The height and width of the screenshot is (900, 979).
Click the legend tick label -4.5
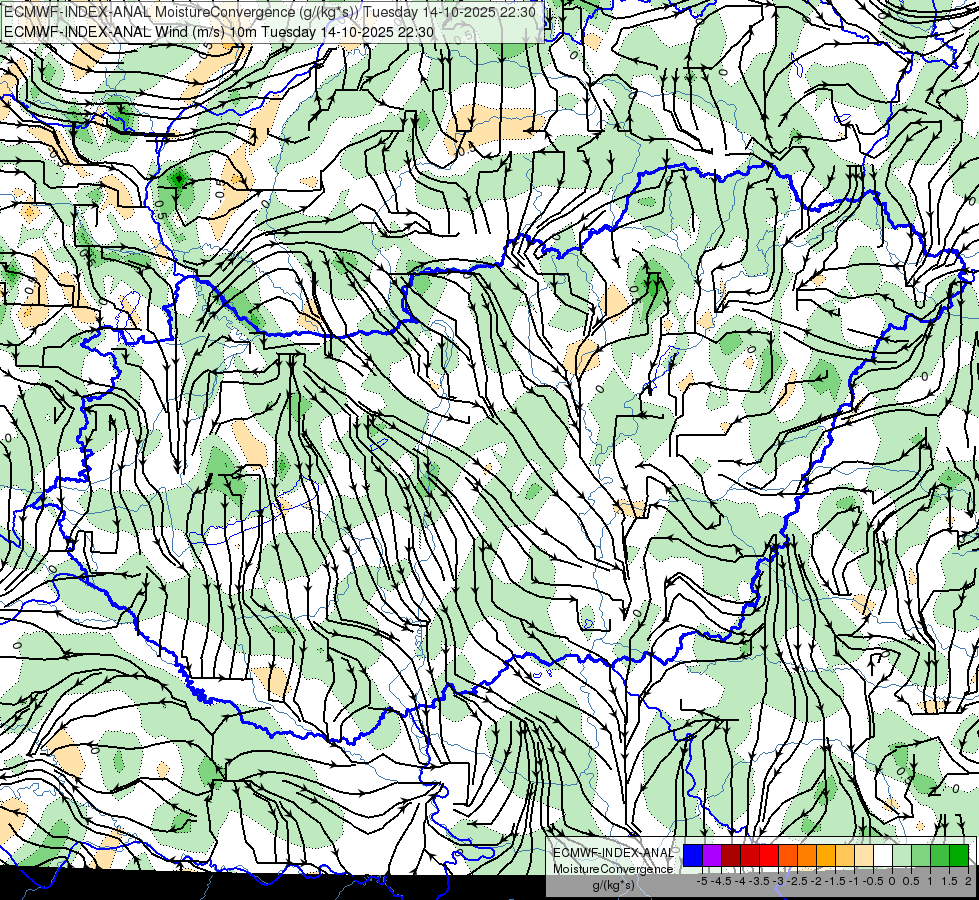[x=721, y=881]
